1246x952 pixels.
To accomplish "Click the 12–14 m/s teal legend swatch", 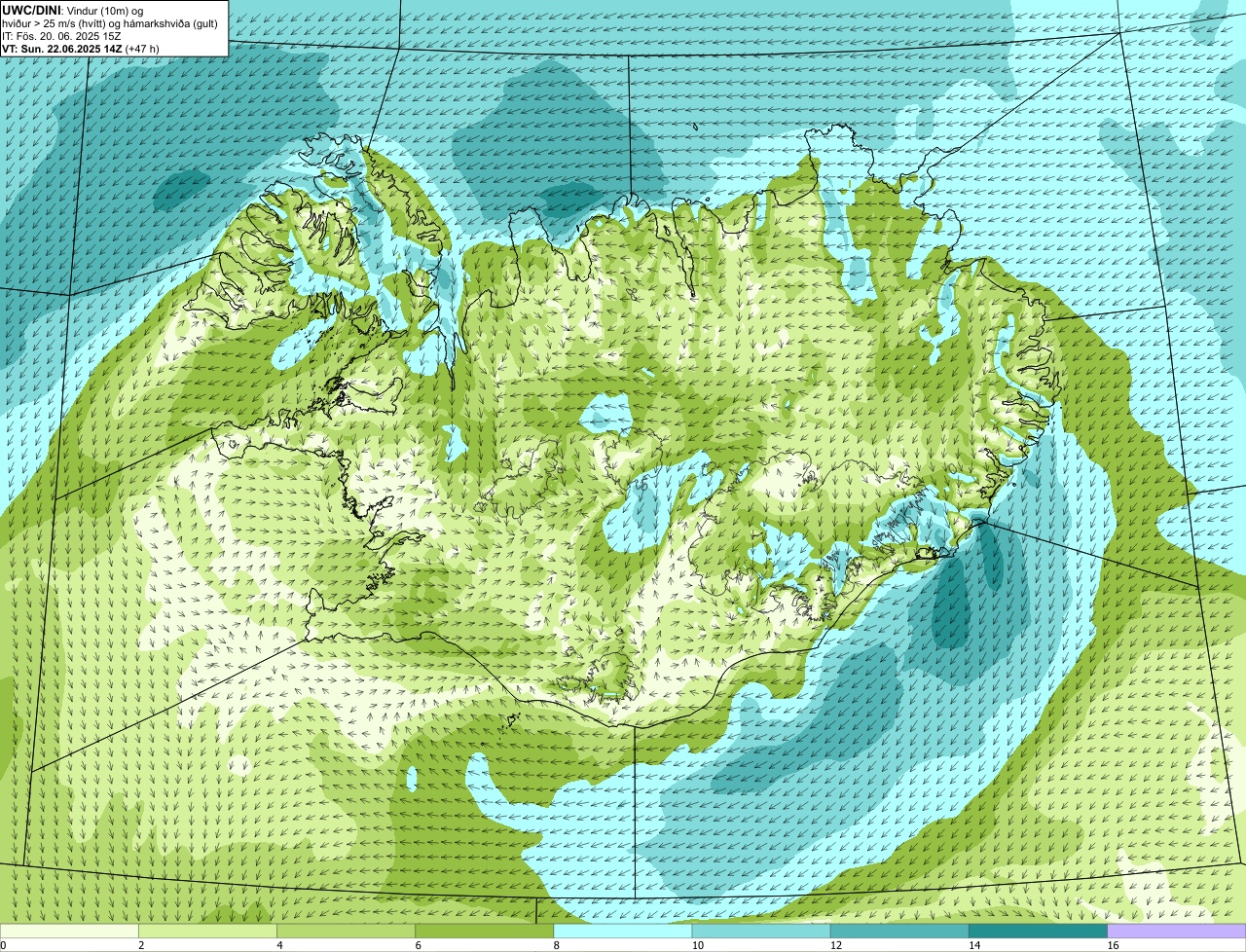I will click(x=899, y=932).
